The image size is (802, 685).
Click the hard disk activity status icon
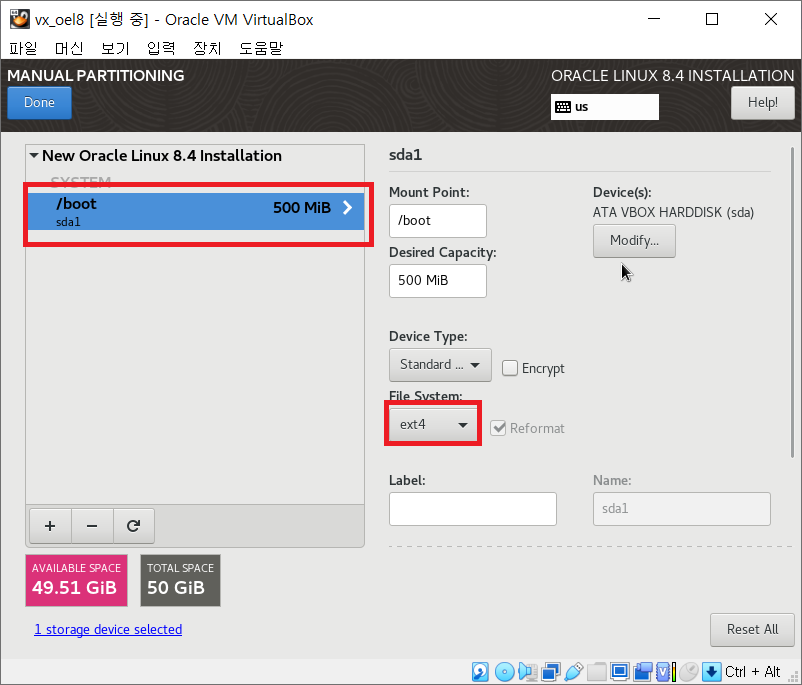coord(480,671)
